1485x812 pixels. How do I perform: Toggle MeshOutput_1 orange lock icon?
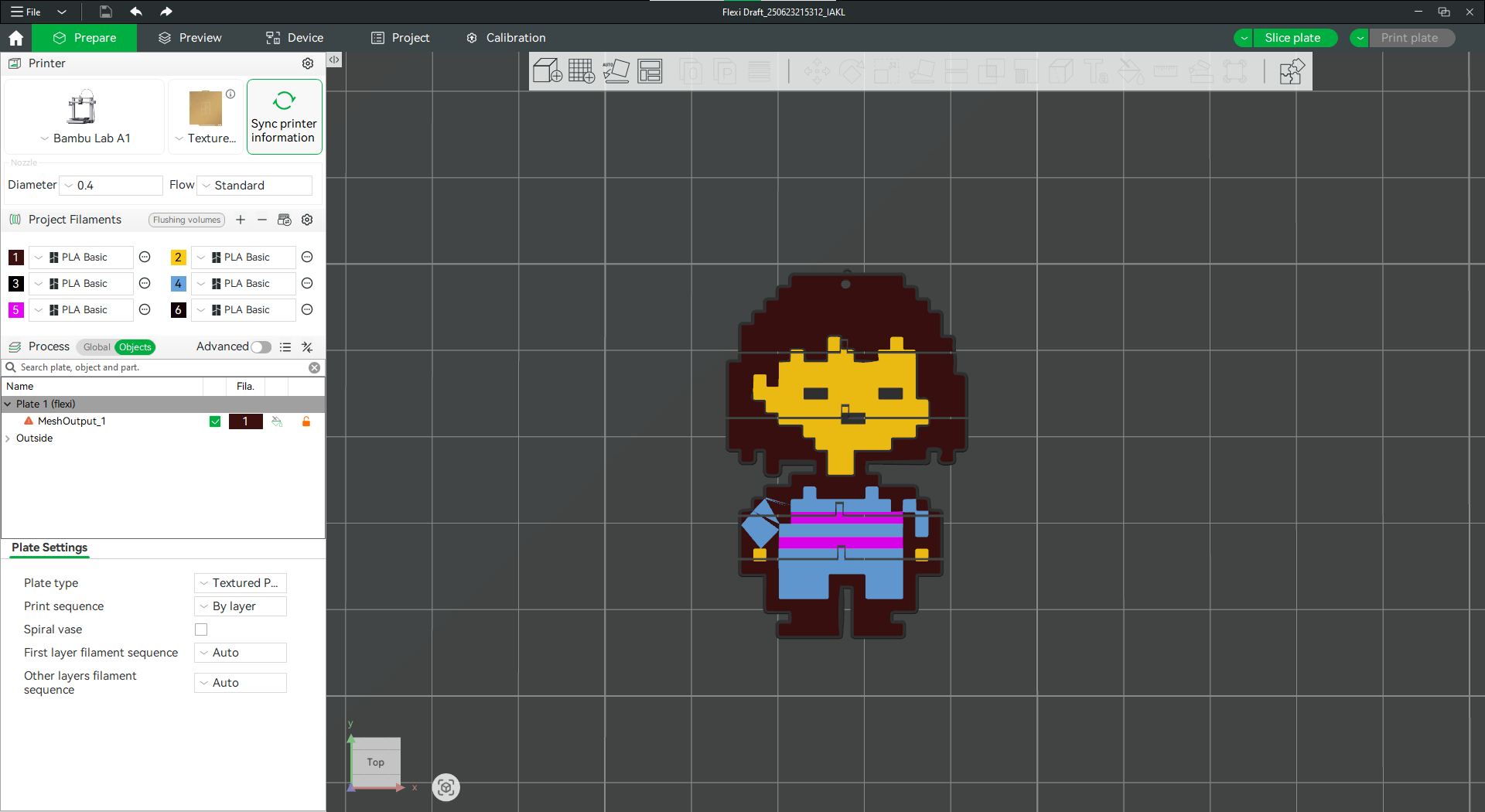[x=306, y=421]
